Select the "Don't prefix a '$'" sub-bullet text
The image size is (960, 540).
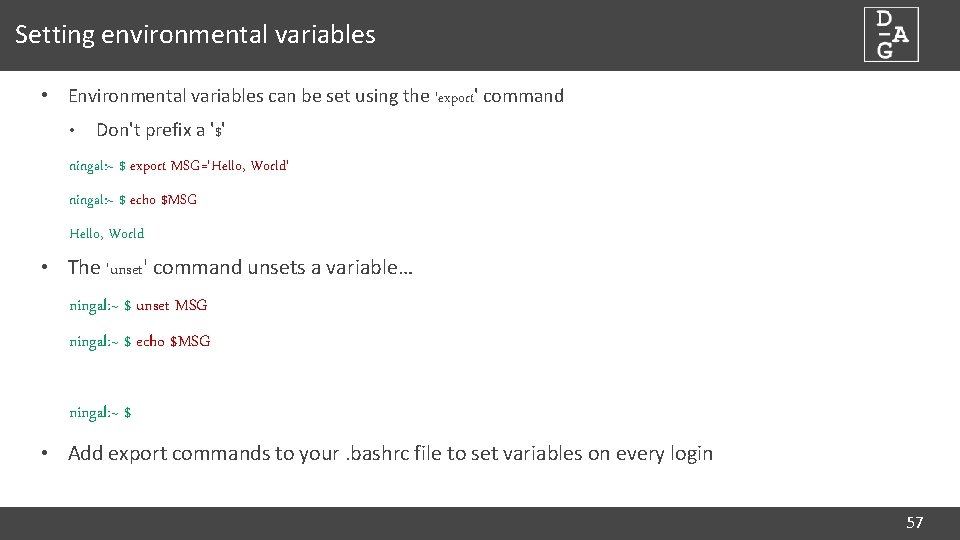click(x=167, y=130)
